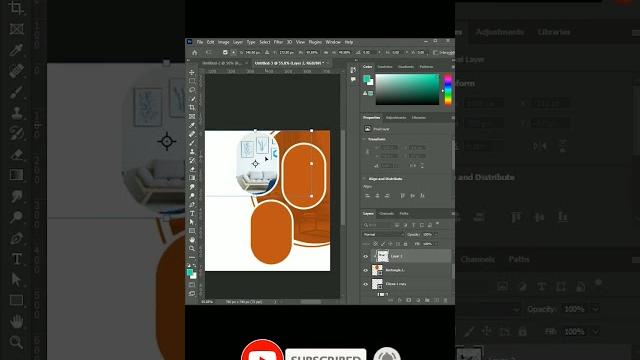Select the Lasso tool
This screenshot has width=640, height=360.
[192, 90]
